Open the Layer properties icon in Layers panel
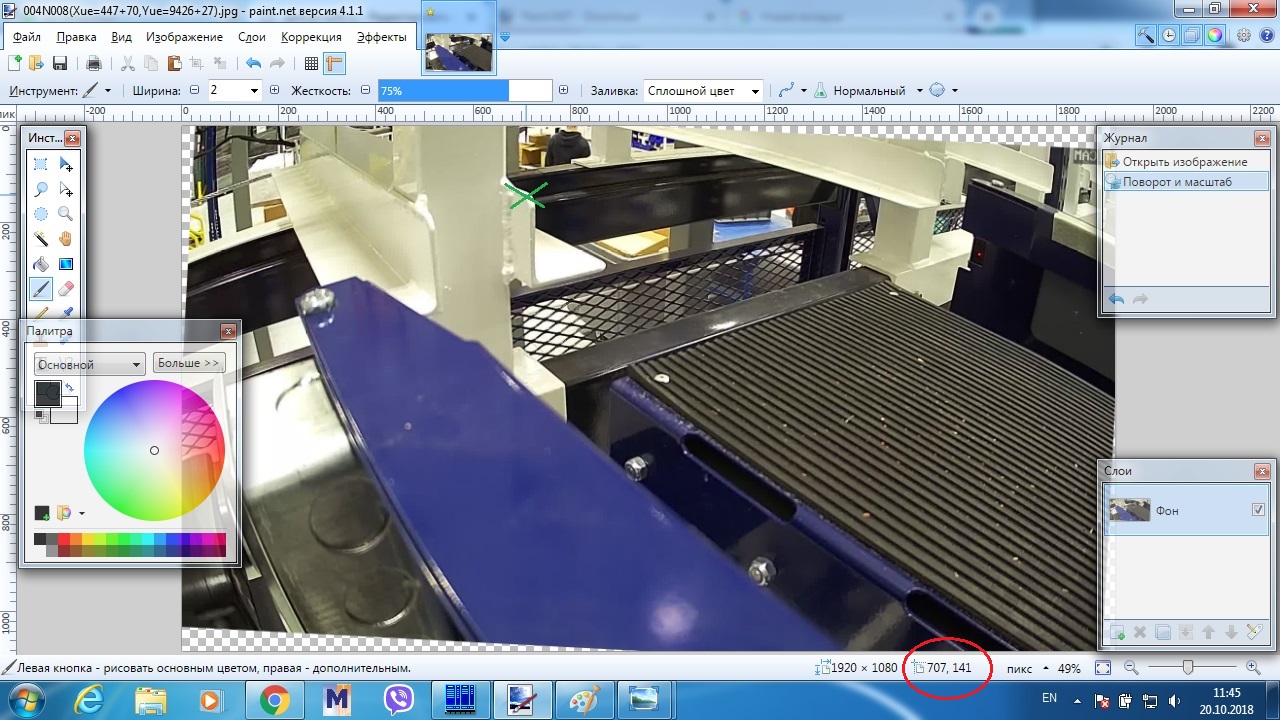Viewport: 1280px width, 720px height. pos(1254,632)
